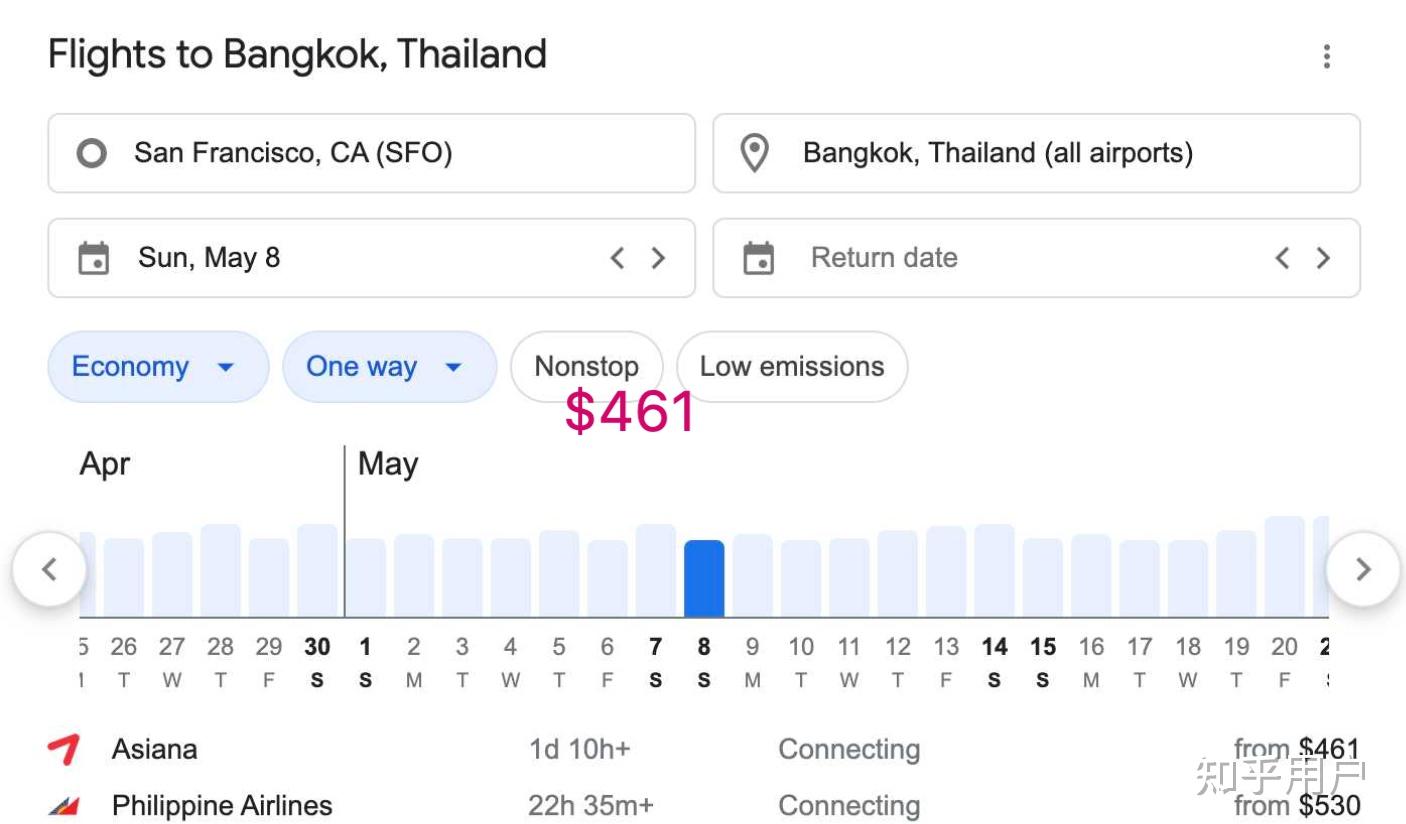Select the May 14 price bar
1406x824 pixels.
pyautogui.click(x=994, y=571)
